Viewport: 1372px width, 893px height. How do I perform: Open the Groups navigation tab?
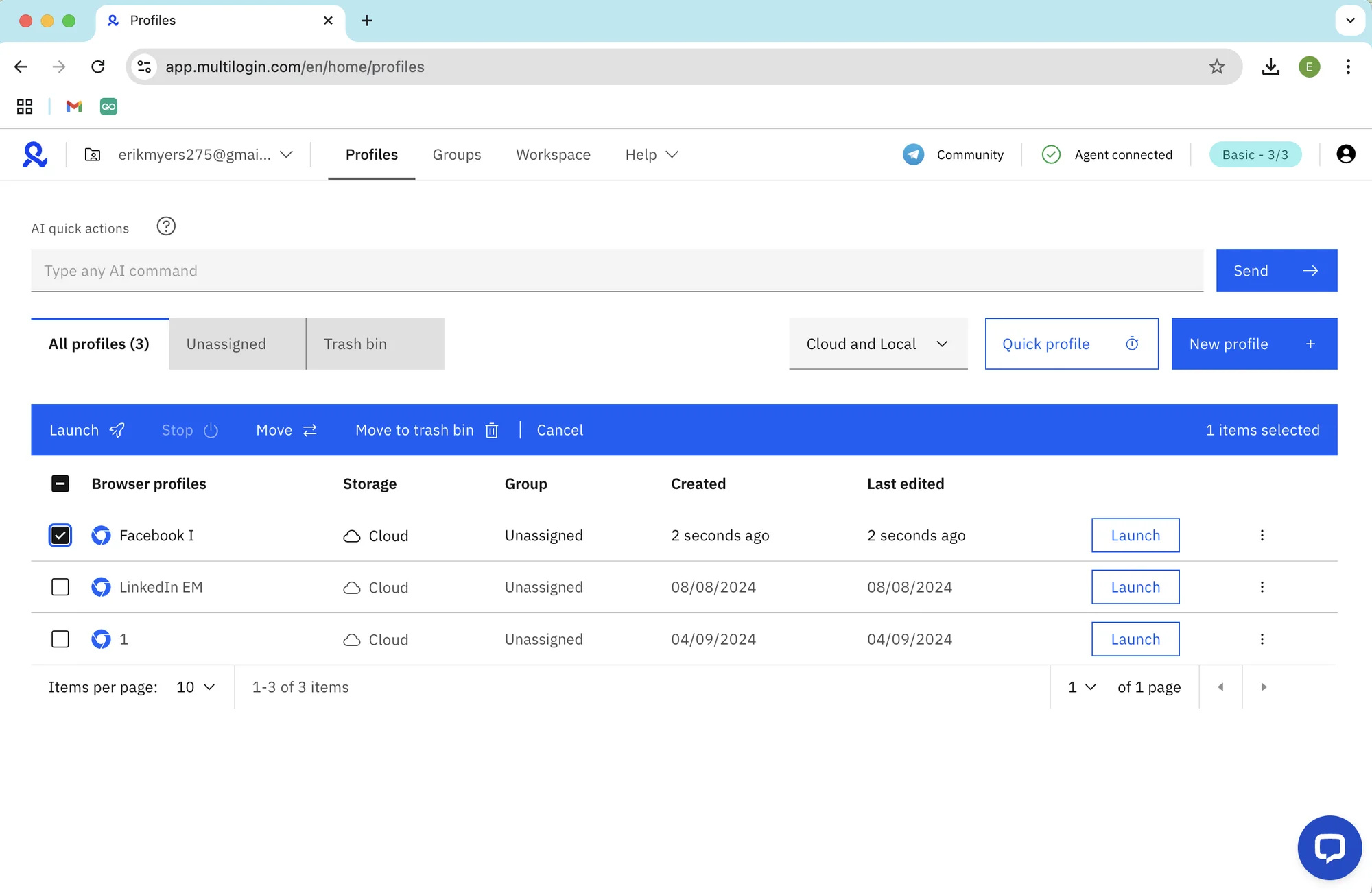457,154
